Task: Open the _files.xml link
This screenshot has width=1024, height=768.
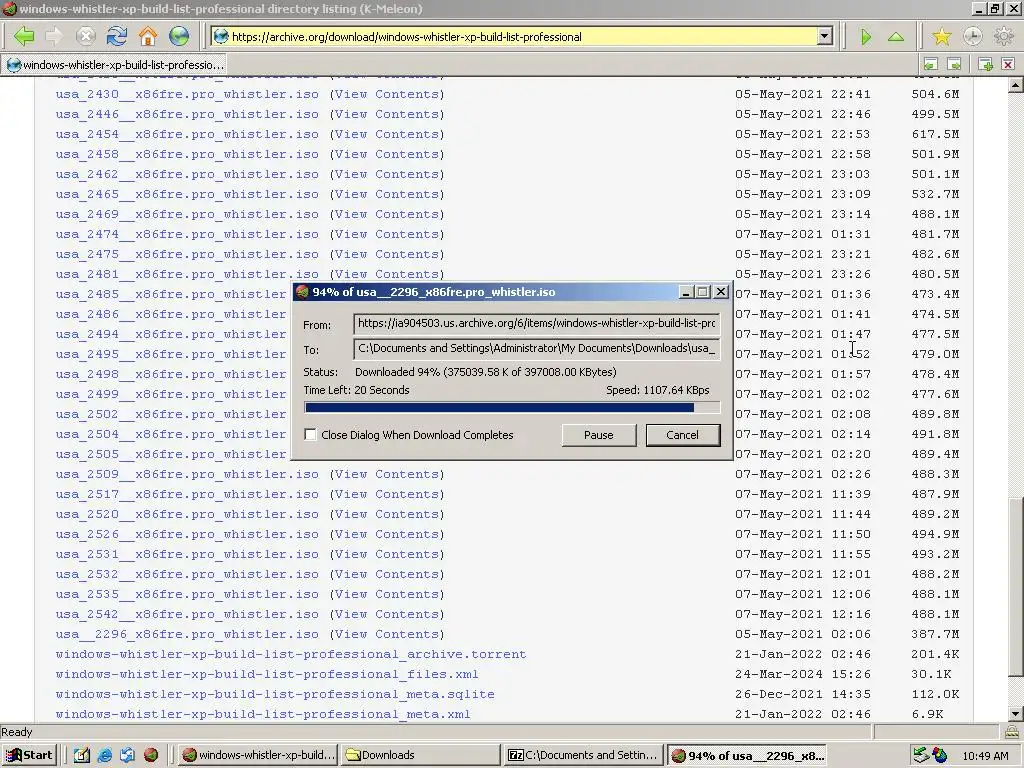Action: pyautogui.click(x=267, y=674)
